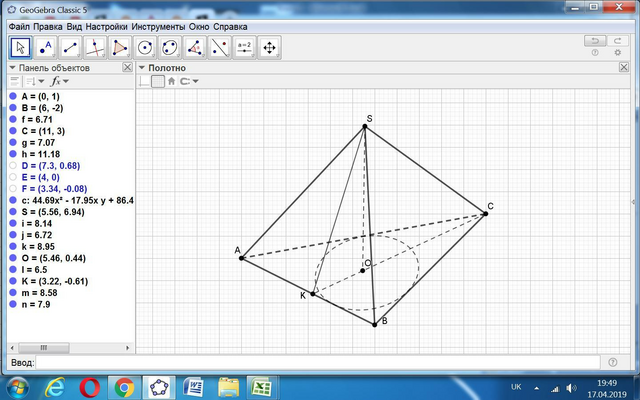Select the Slider a=2 tool
Image resolution: width=640 pixels, height=400 pixels.
point(244,47)
